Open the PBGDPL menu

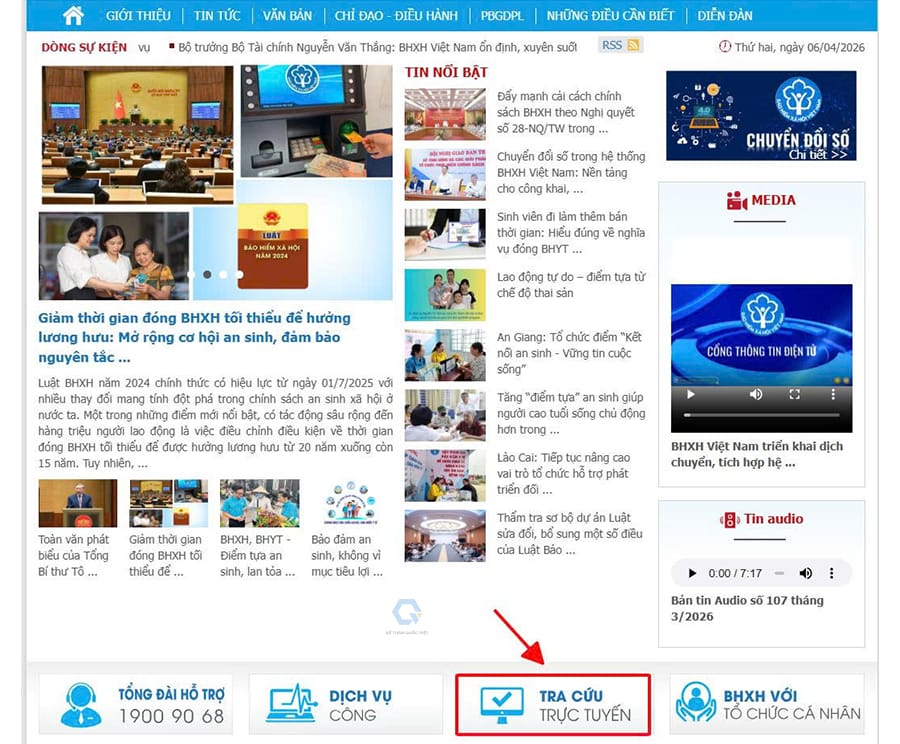502,16
